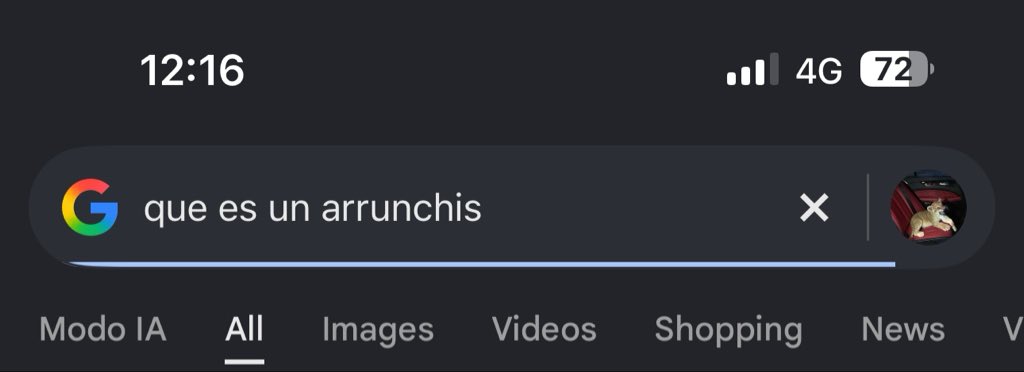The height and width of the screenshot is (372, 1024).
Task: Switch to the Shopping tab
Action: pos(728,330)
